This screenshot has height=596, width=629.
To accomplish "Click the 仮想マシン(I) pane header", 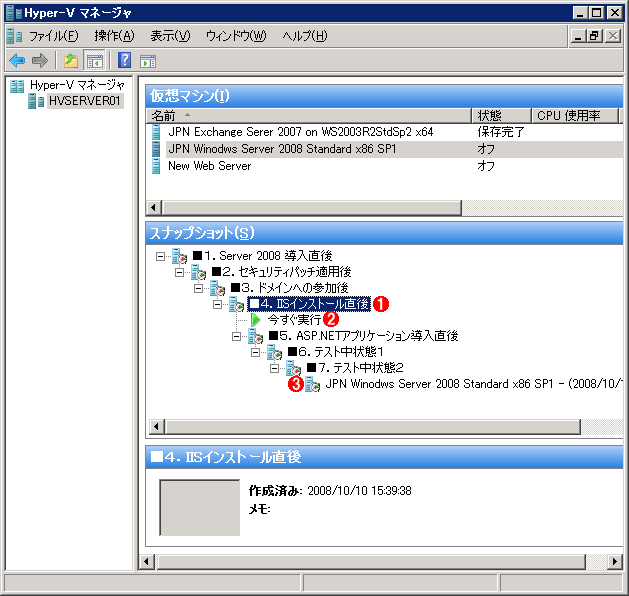I will pyautogui.click(x=384, y=96).
